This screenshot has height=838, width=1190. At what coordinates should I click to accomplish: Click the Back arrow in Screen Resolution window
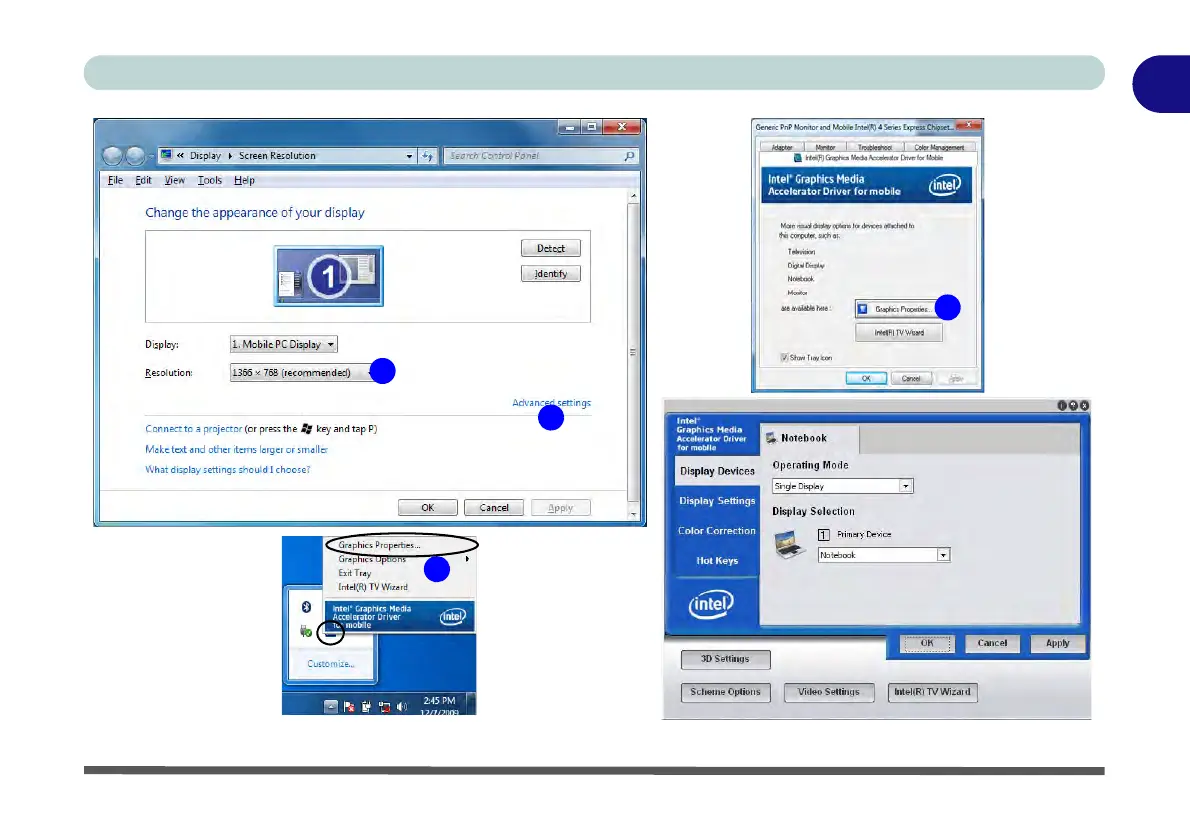(112, 156)
